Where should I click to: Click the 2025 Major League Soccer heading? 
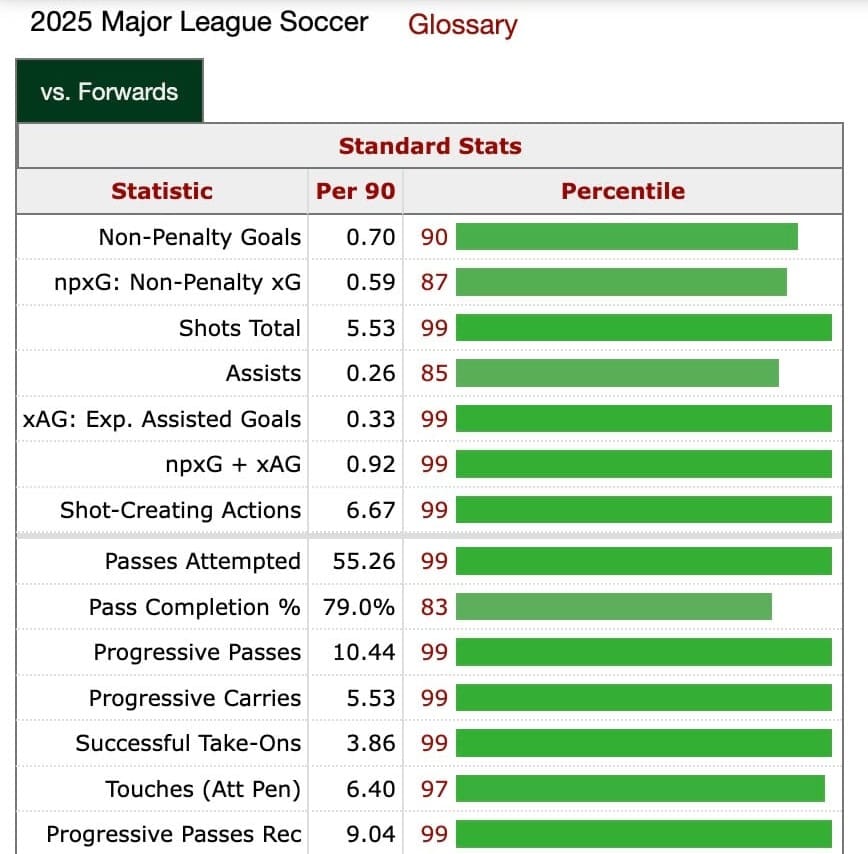pyautogui.click(x=199, y=22)
